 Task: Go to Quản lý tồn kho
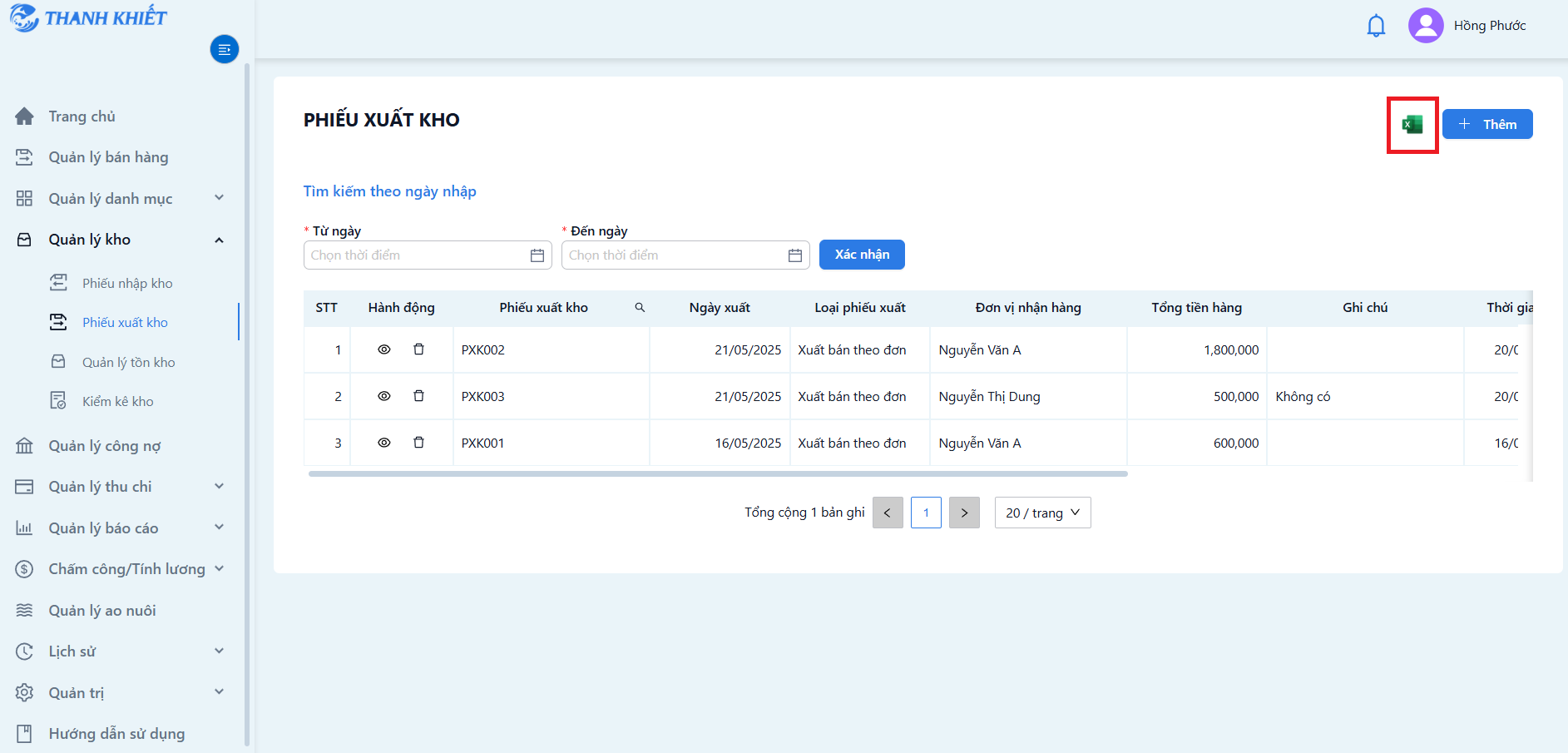click(128, 363)
